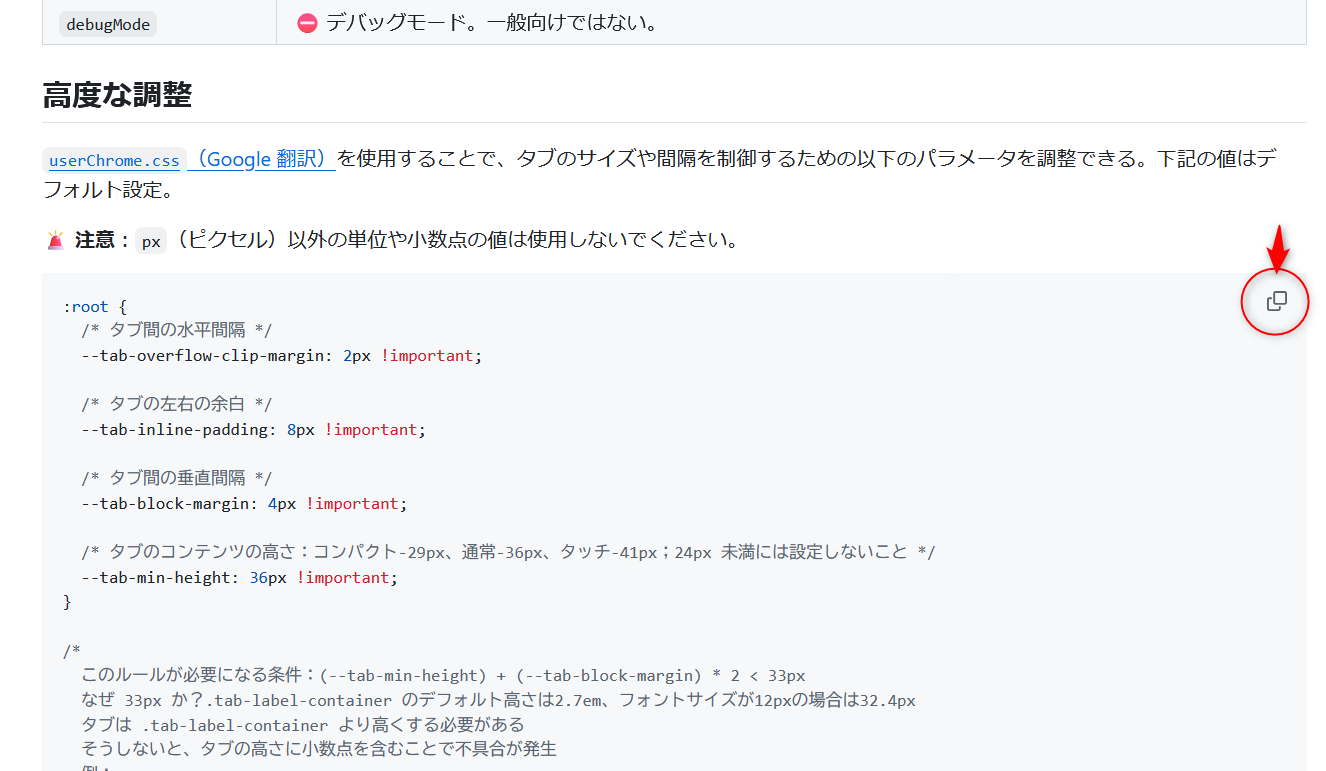Copy the CSS code block to clipboard
The height and width of the screenshot is (771, 1326).
(x=1276, y=301)
